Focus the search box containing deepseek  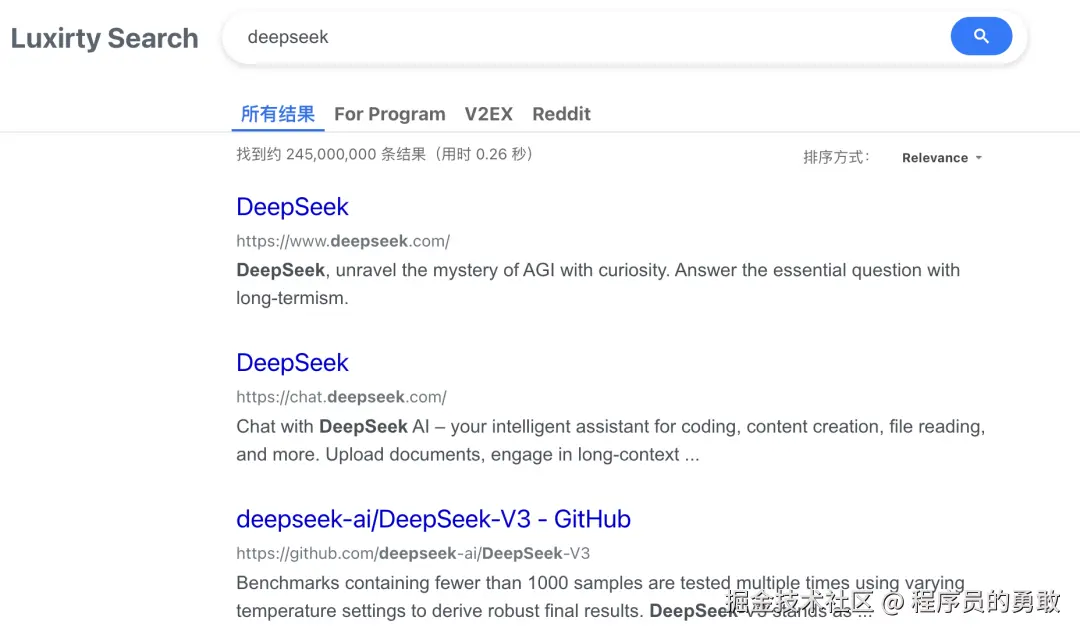pos(580,38)
